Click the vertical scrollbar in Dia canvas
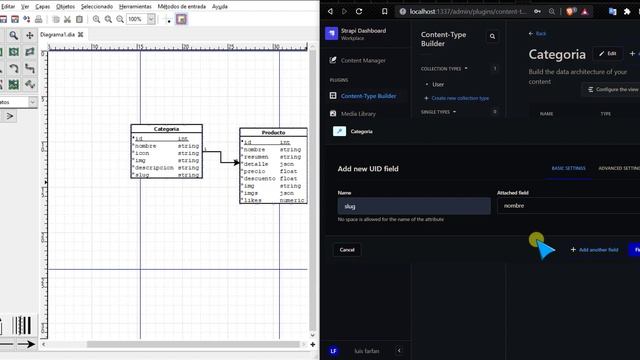 [x=313, y=192]
